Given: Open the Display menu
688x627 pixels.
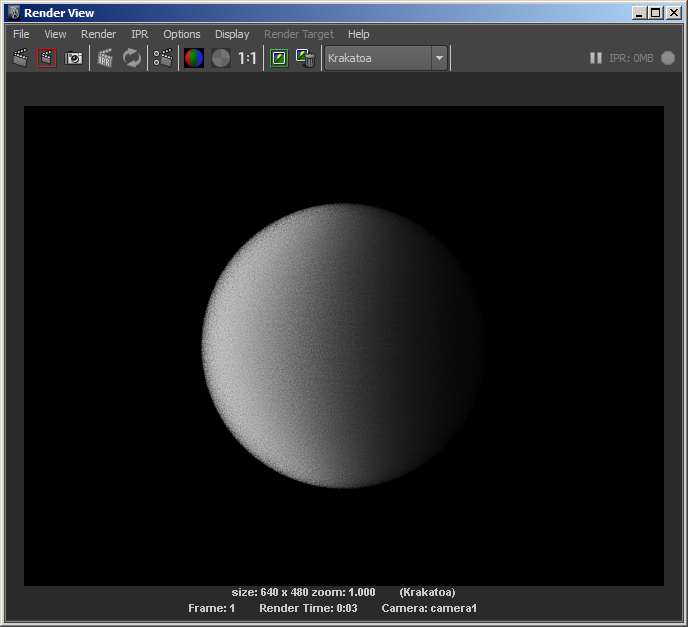Looking at the screenshot, I should pyautogui.click(x=232, y=34).
